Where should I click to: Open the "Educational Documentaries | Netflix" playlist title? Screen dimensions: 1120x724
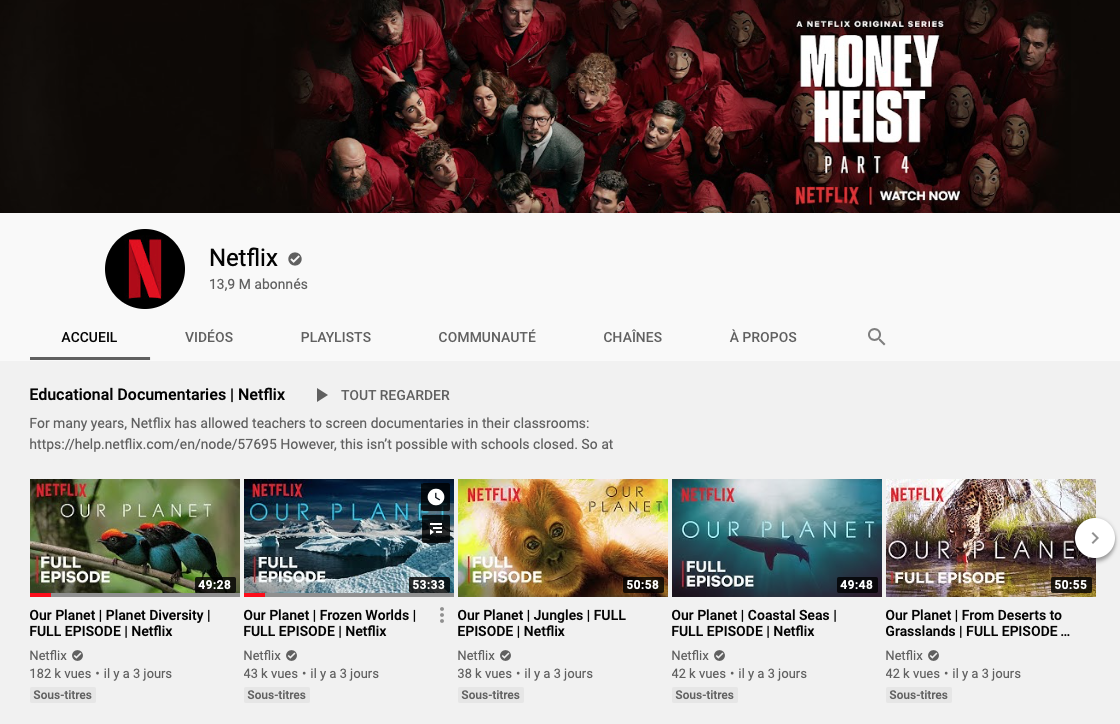[x=157, y=394]
